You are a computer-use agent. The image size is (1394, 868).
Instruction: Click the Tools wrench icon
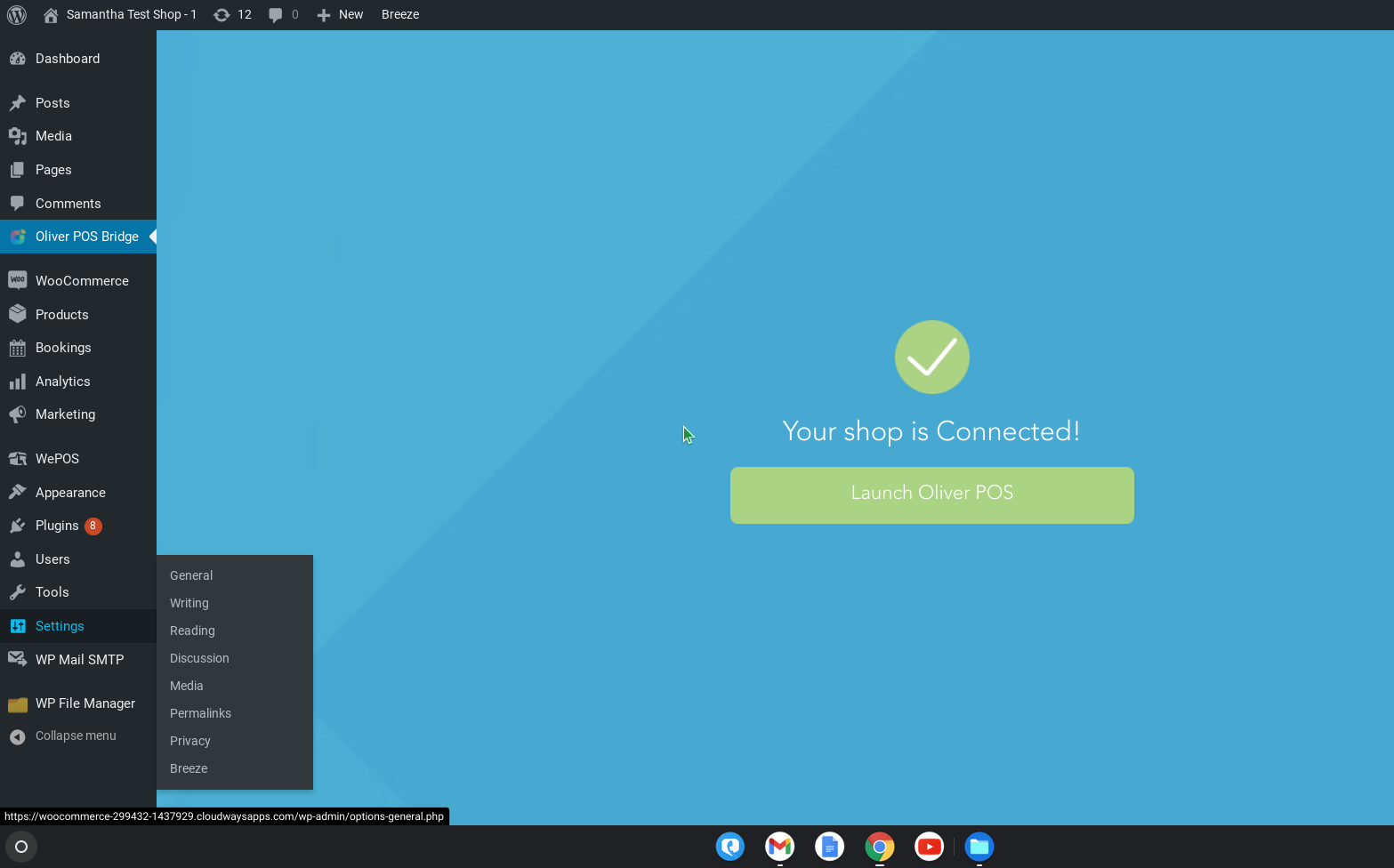(18, 592)
